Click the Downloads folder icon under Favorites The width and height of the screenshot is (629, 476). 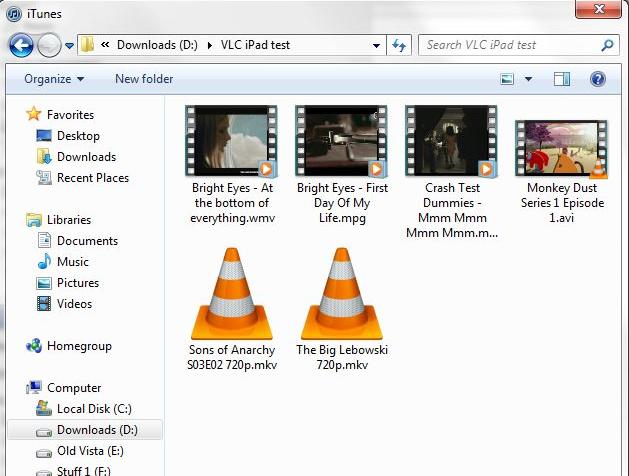(44, 156)
